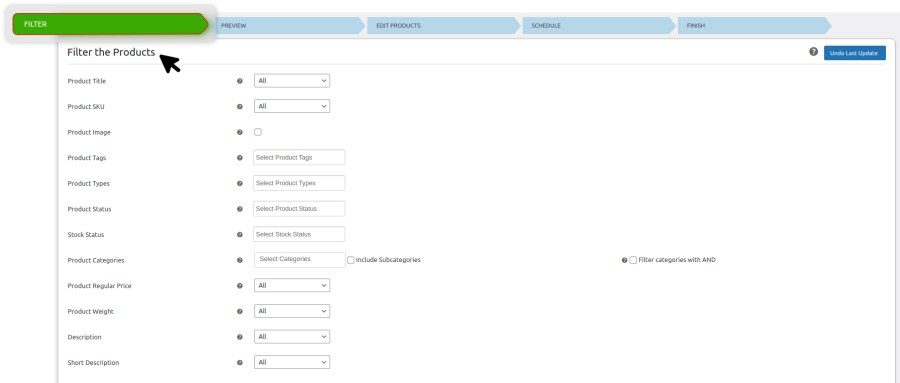Open the Short Description dropdown

click(x=292, y=362)
